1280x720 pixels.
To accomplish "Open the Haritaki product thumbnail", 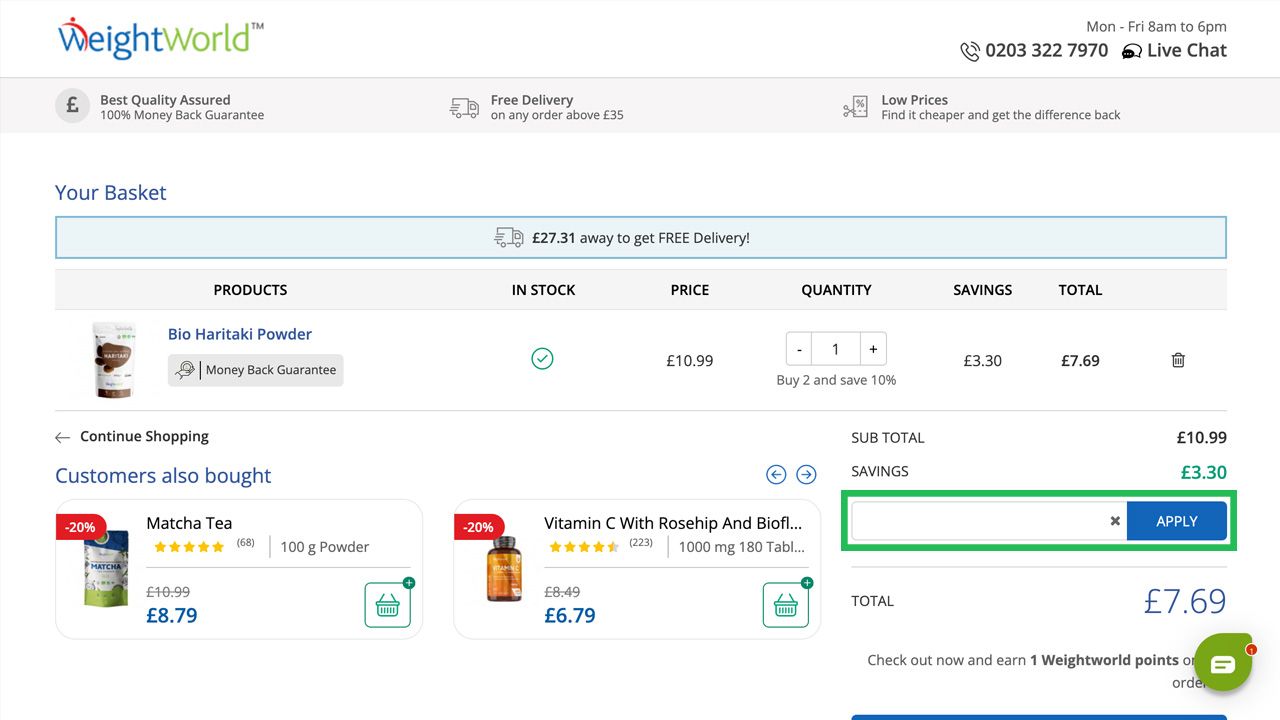I will 112,360.
